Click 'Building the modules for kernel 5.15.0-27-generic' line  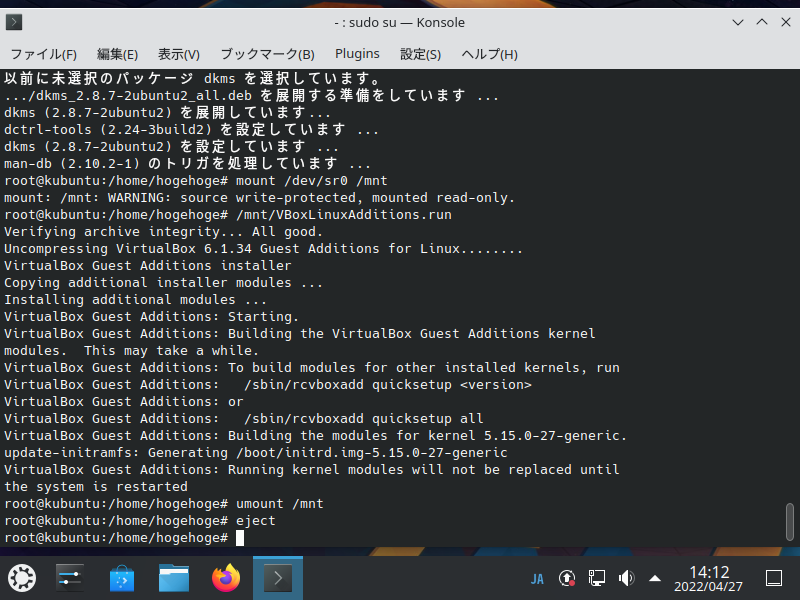315,436
